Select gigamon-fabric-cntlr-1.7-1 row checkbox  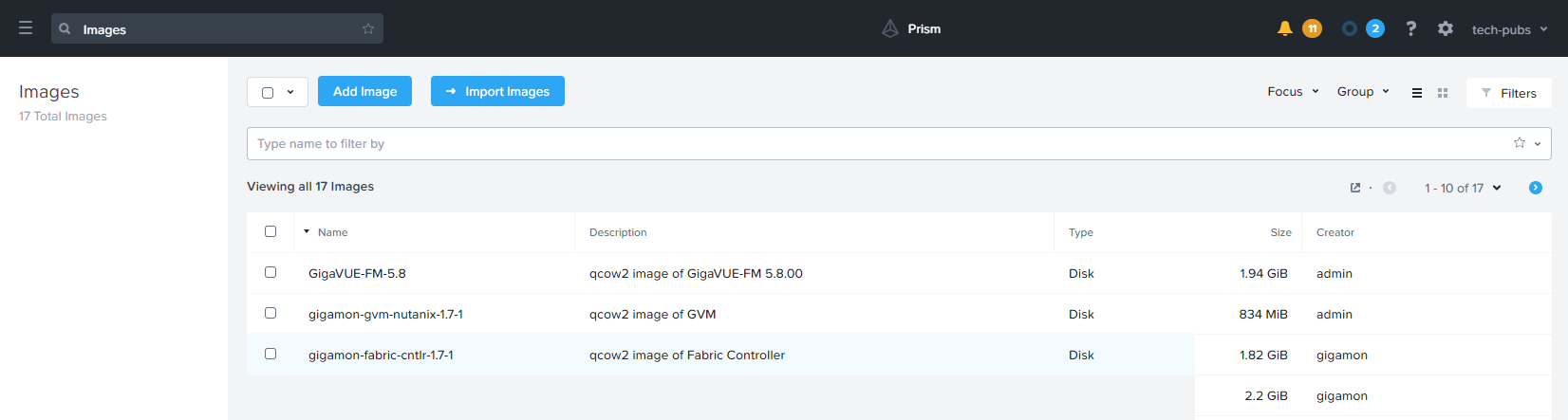click(271, 354)
